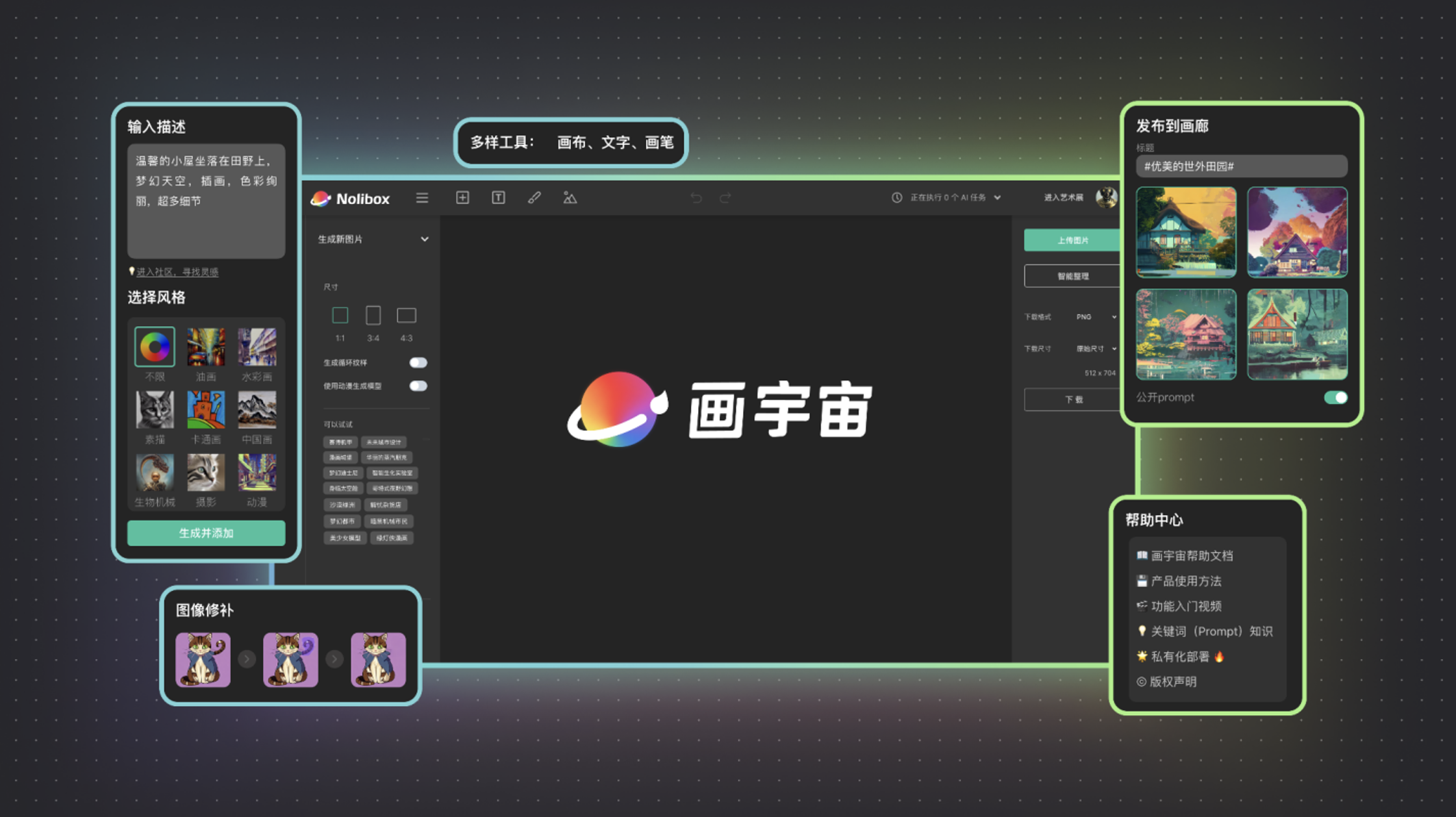Viewport: 1456px width, 817px height.
Task: Open the hamburger menu next to Nolibox logo
Action: [x=422, y=197]
